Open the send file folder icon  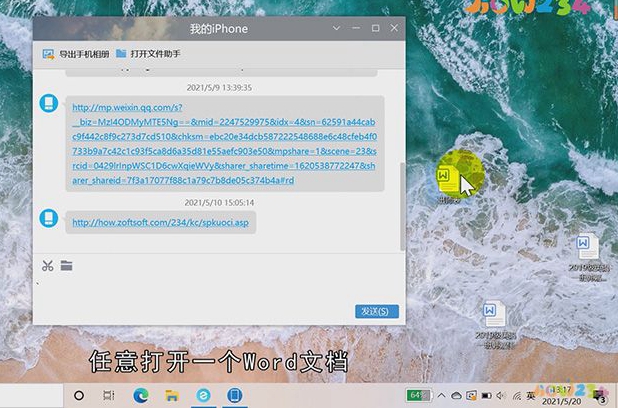[67, 266]
